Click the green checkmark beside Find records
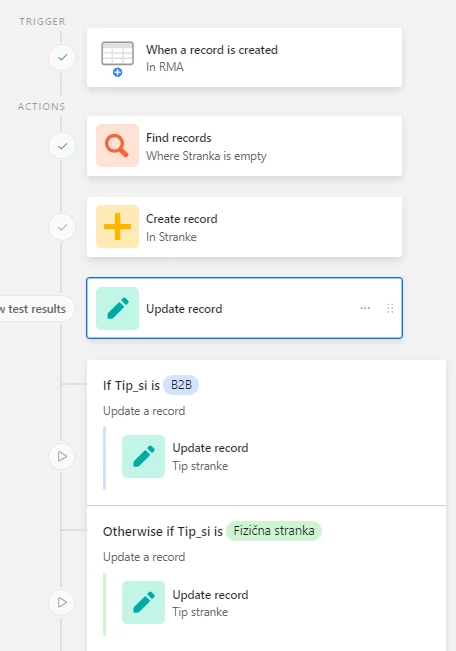Screen dimensions: 456x651 point(62,146)
